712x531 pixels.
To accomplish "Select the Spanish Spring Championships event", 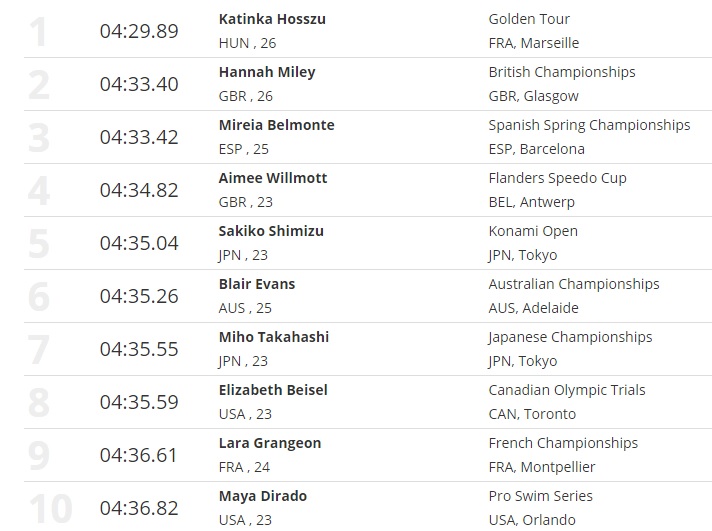I will click(x=589, y=125).
